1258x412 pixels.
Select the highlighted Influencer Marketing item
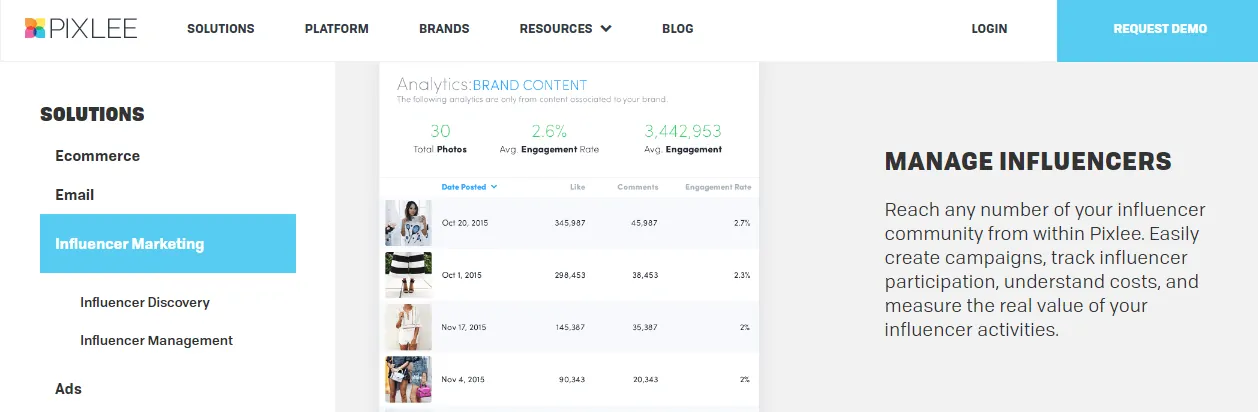(x=168, y=244)
